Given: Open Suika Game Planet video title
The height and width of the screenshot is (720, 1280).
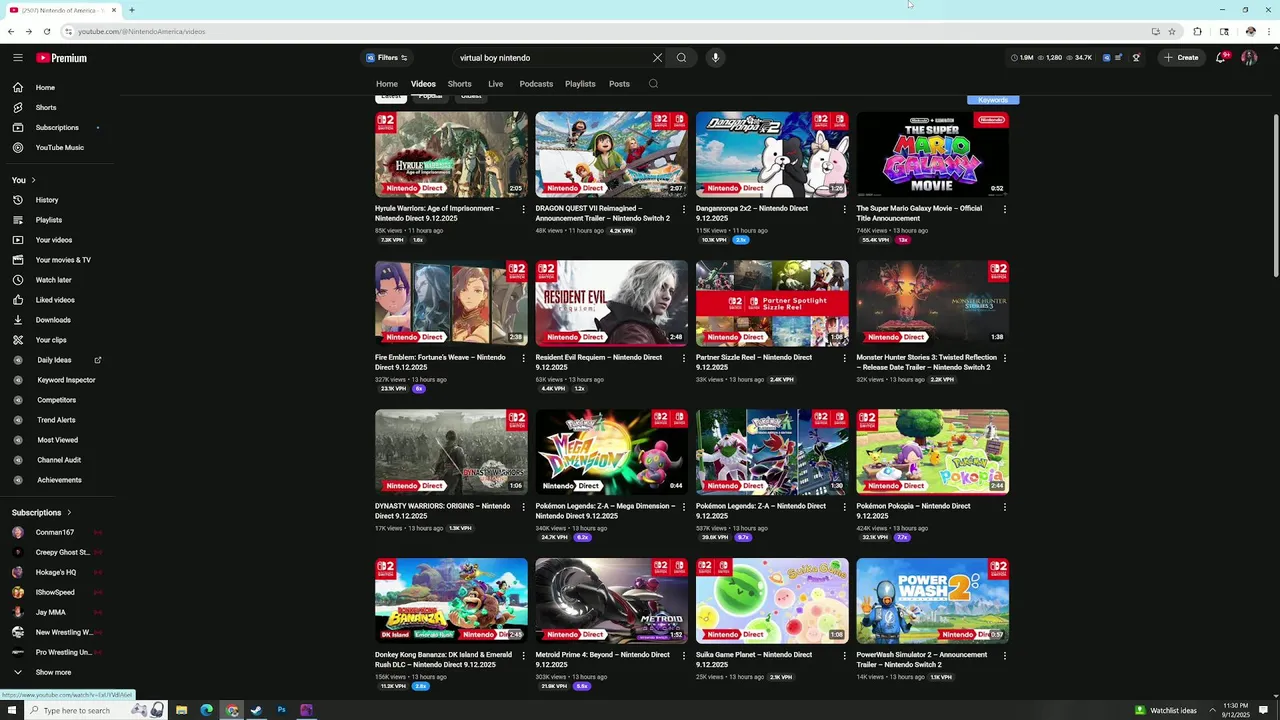Looking at the screenshot, I should coord(754,660).
